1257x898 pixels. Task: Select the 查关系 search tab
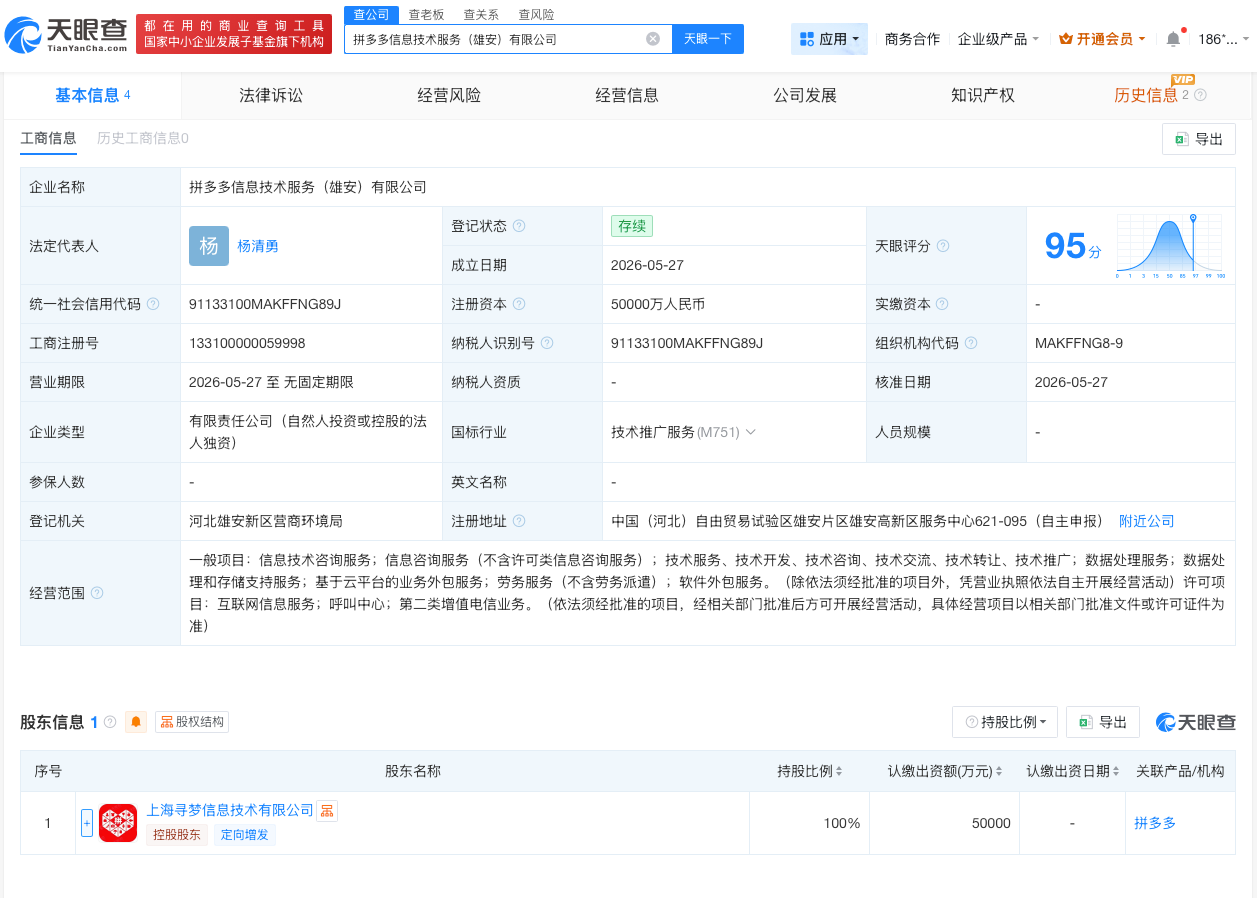pyautogui.click(x=481, y=15)
